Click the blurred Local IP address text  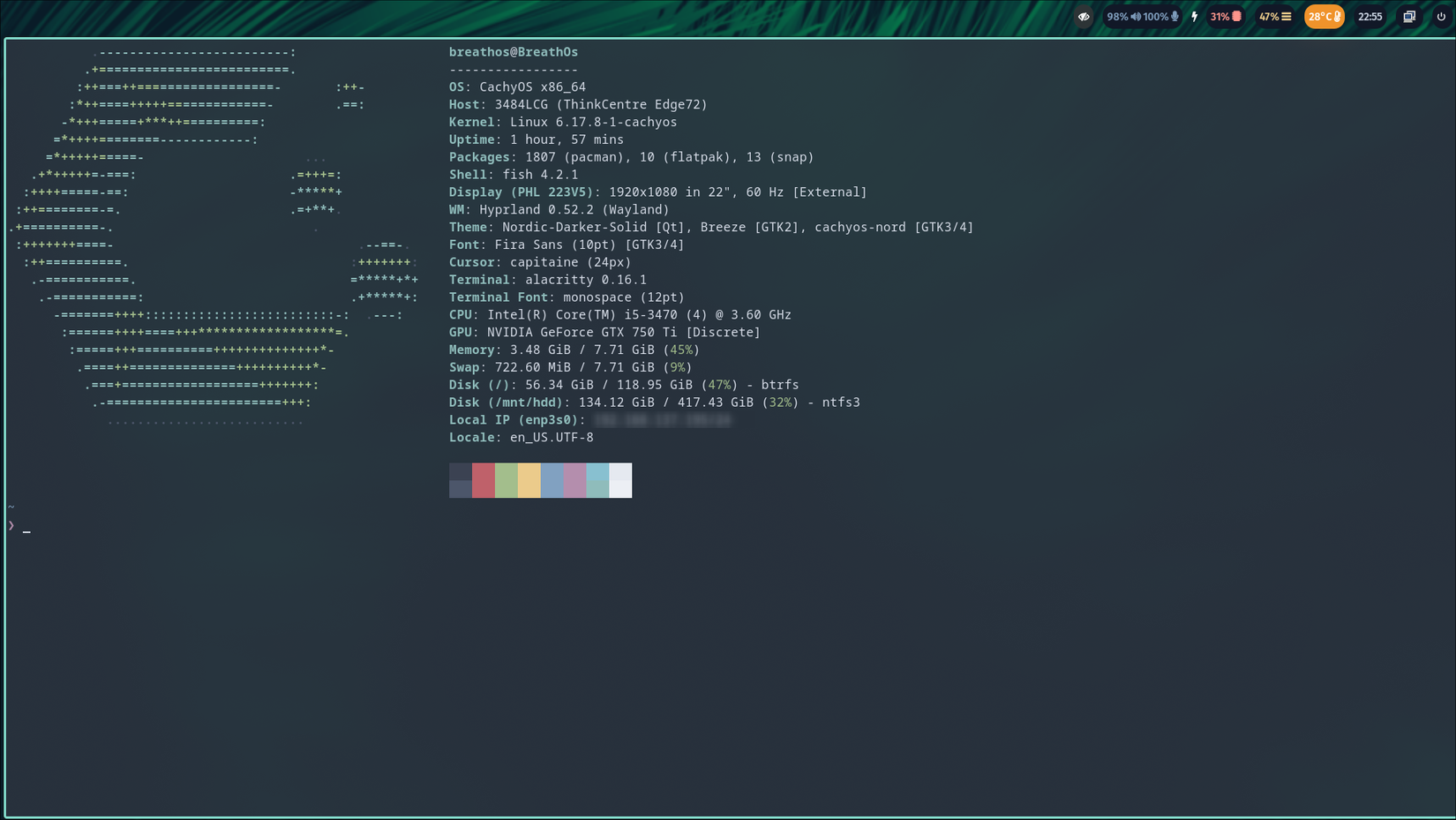pyautogui.click(x=662, y=420)
